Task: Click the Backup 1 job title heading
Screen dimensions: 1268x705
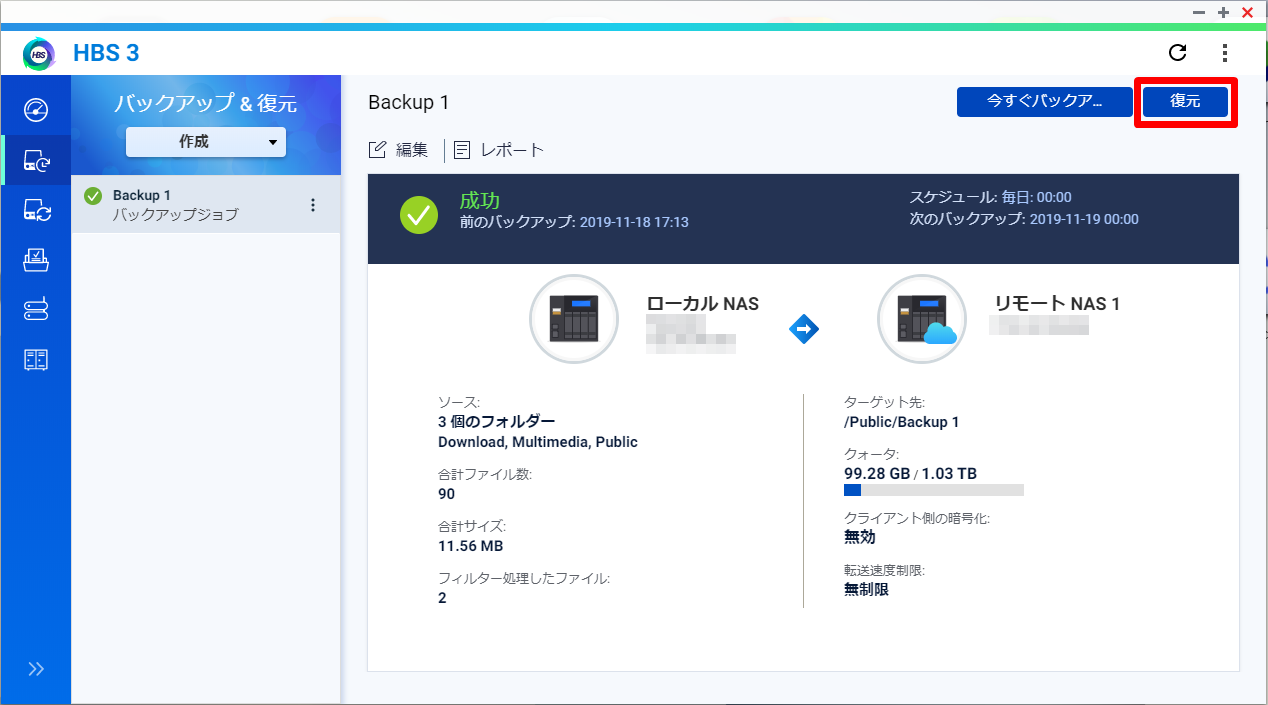Action: click(409, 102)
